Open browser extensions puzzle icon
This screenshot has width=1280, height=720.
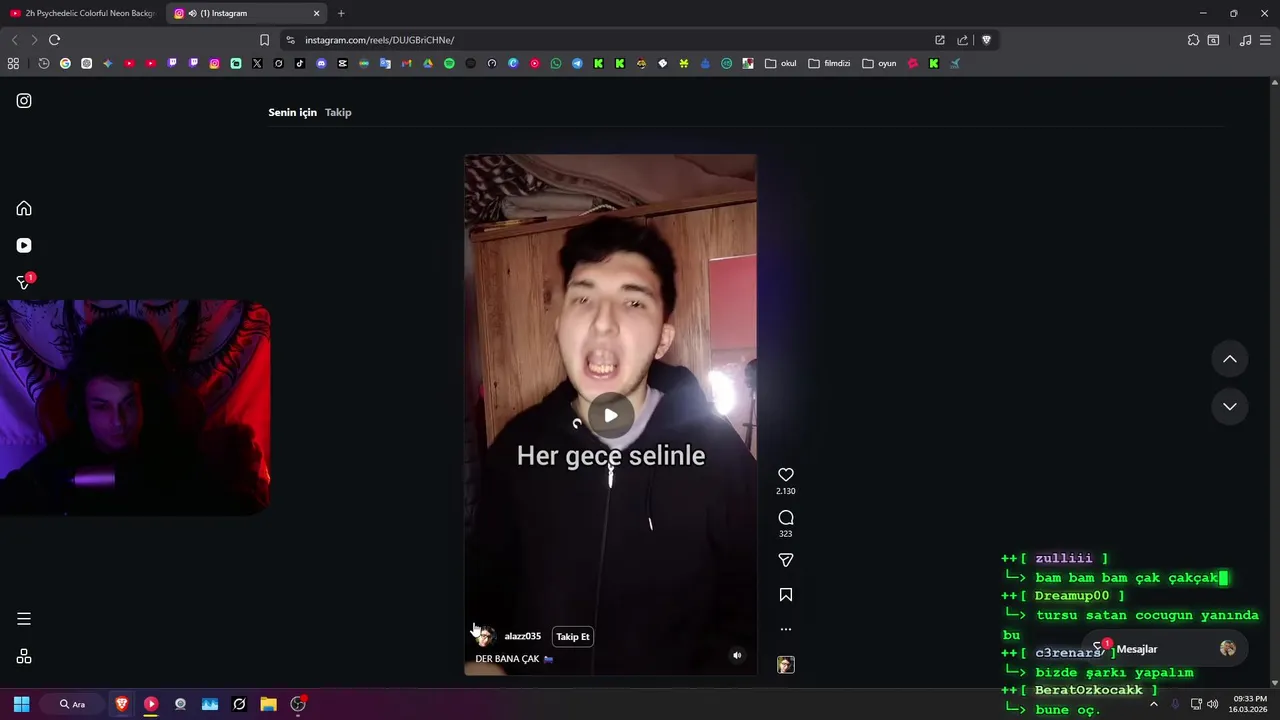pos(1193,40)
